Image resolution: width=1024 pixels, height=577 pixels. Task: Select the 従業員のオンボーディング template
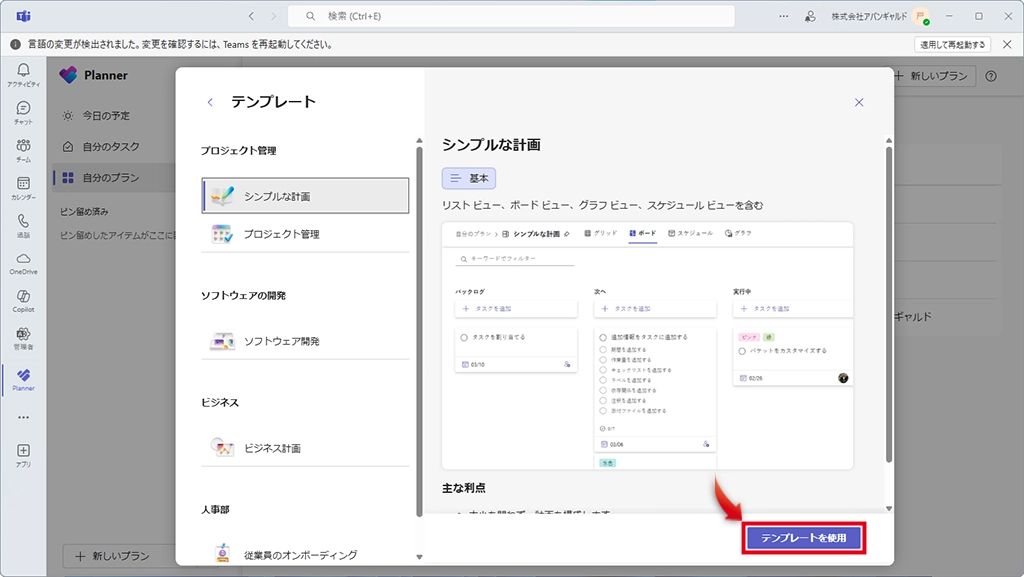point(305,554)
